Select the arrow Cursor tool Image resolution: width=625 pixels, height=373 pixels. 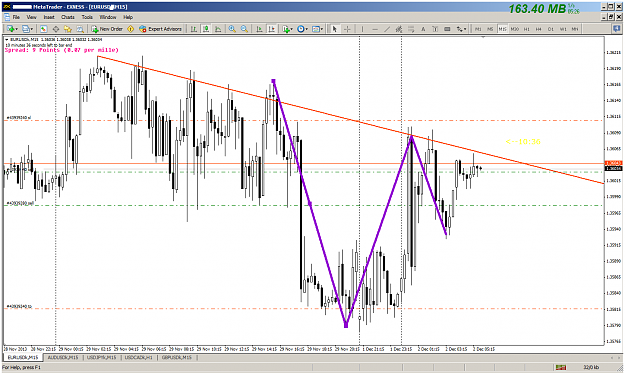pos(335,29)
